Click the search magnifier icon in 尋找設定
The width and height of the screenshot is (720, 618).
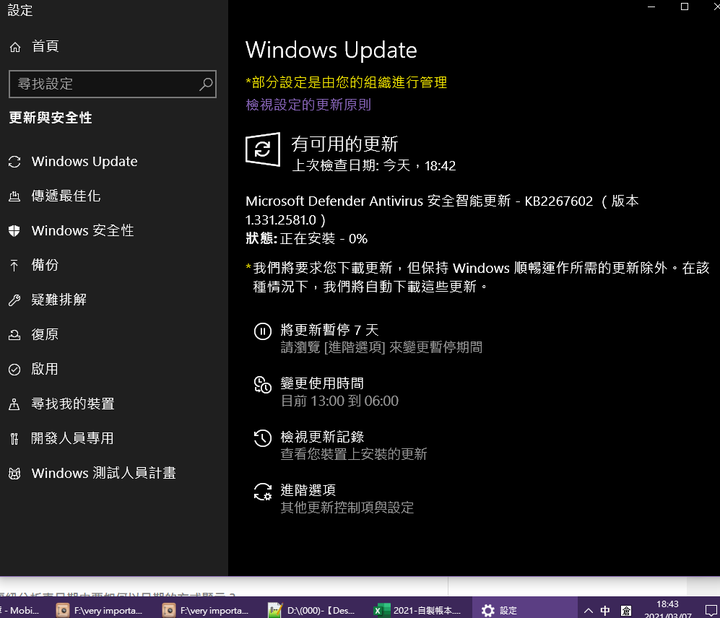[206, 84]
